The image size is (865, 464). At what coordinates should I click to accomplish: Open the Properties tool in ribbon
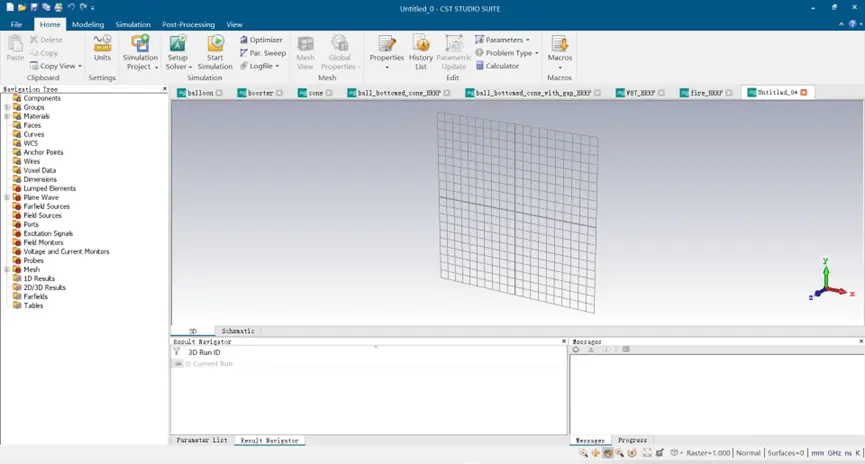click(x=387, y=52)
